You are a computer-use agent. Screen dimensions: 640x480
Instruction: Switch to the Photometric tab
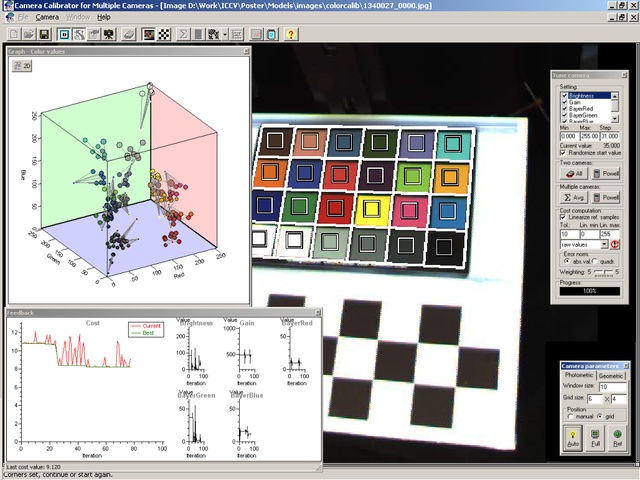point(579,375)
